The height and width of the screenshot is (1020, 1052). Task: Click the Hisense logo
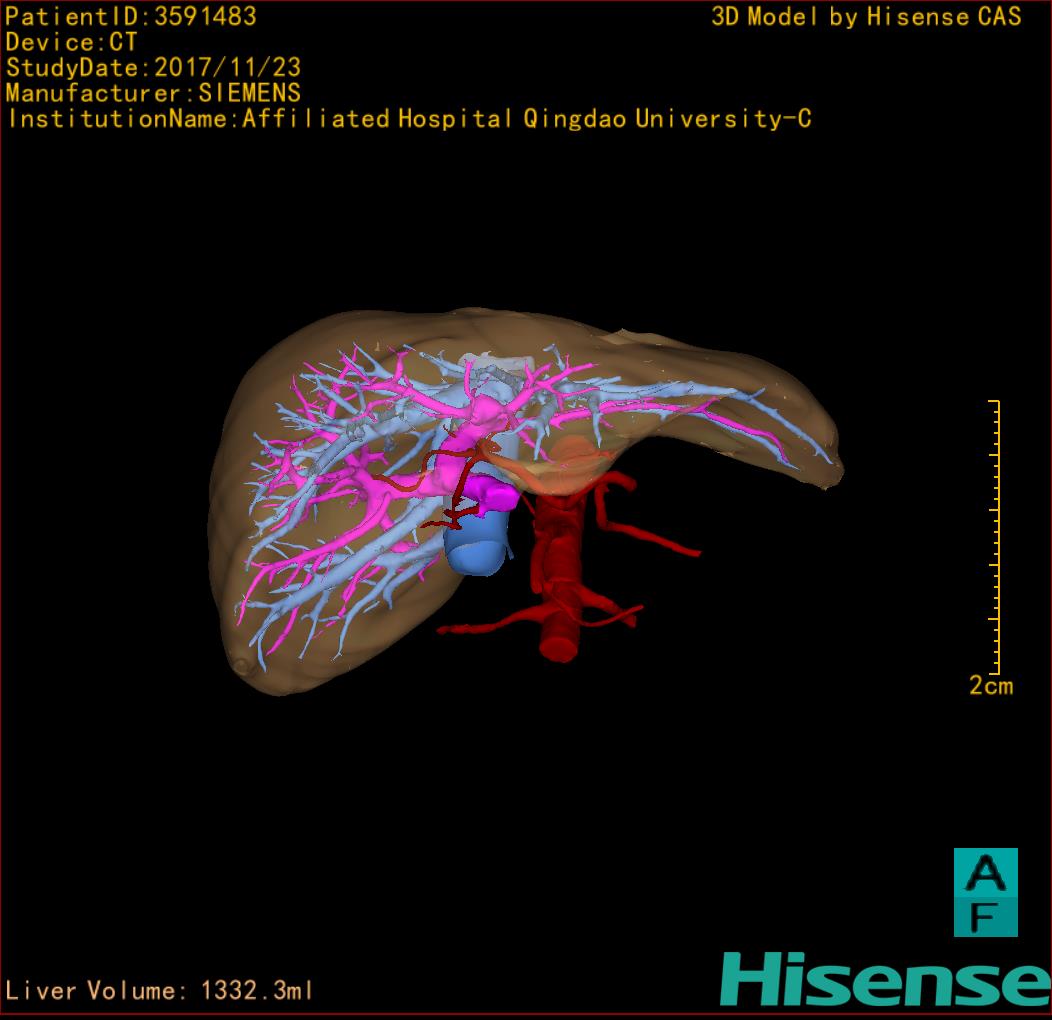[885, 979]
